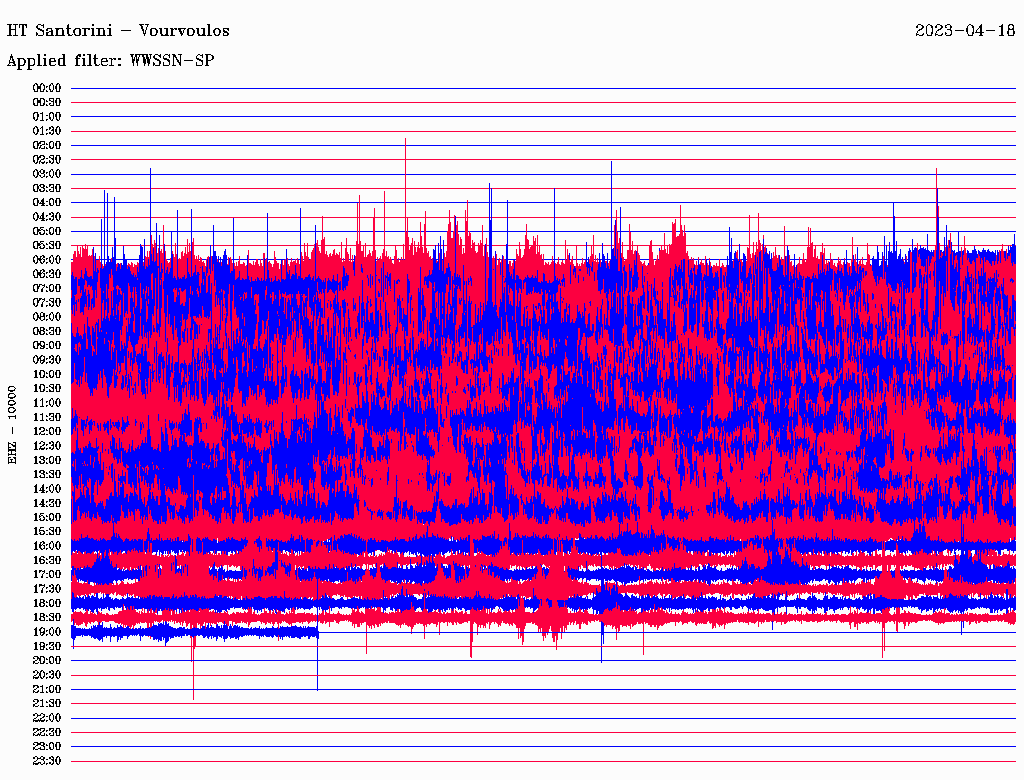Click the date 2023-04-18 in the header

[964, 30]
